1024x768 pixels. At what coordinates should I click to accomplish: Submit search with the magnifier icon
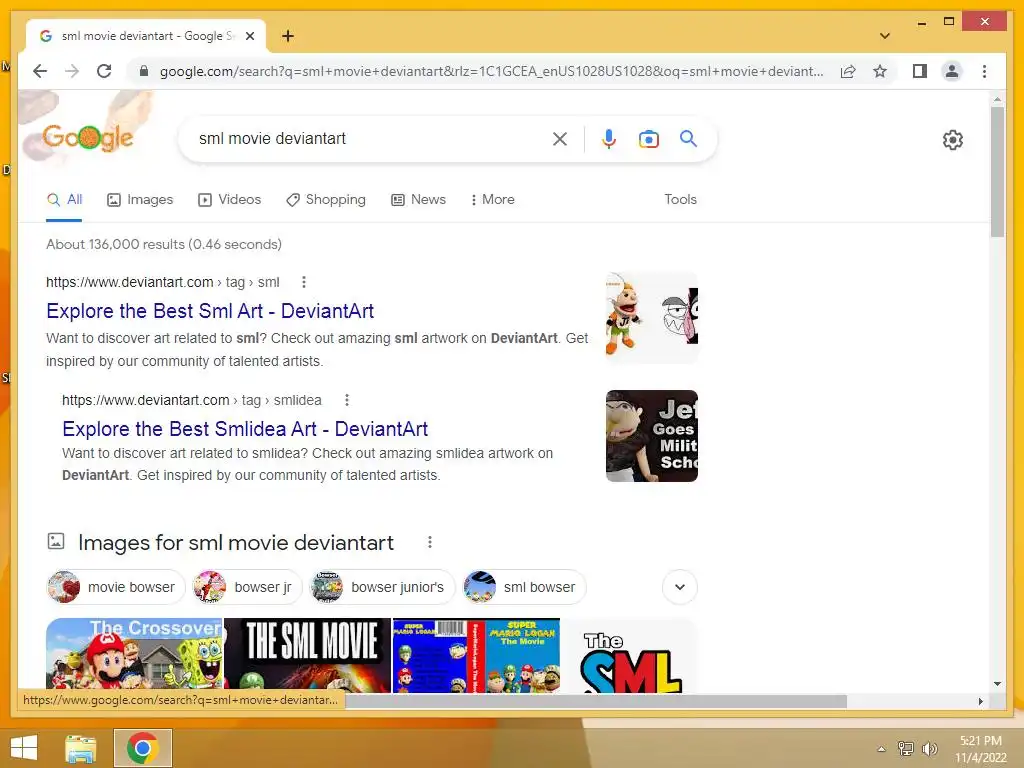[x=688, y=138]
